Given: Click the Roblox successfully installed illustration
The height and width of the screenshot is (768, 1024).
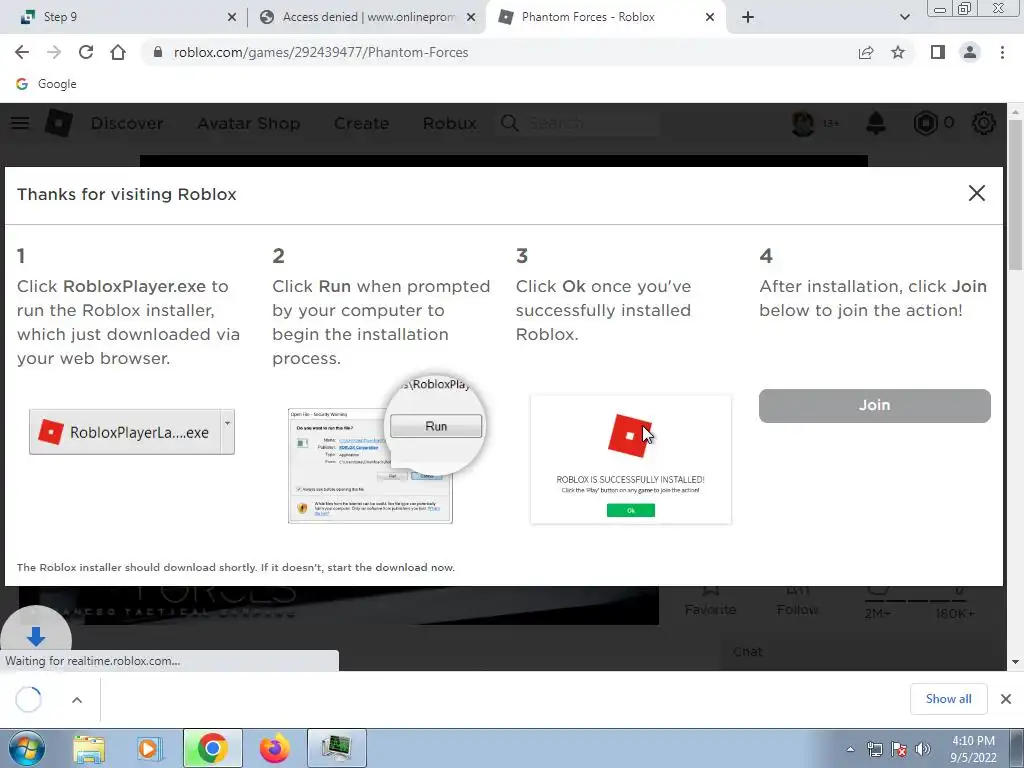Looking at the screenshot, I should click(x=631, y=460).
